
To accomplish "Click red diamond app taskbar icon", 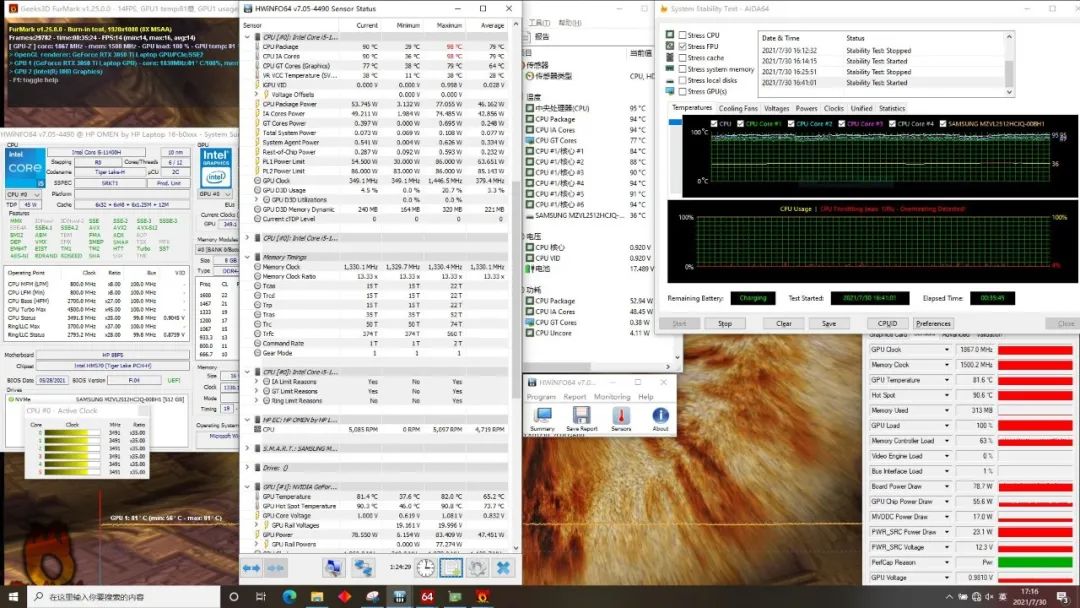I will (x=344, y=596).
